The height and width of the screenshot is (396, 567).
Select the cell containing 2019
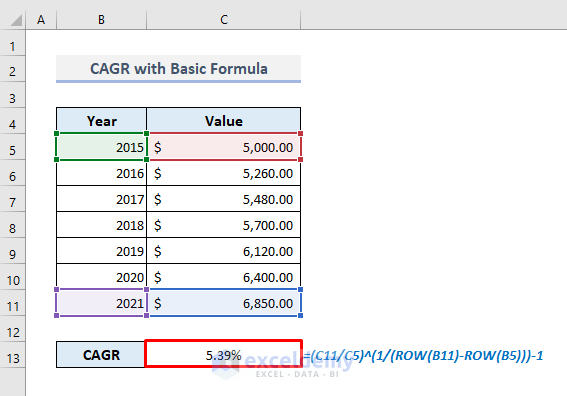102,251
